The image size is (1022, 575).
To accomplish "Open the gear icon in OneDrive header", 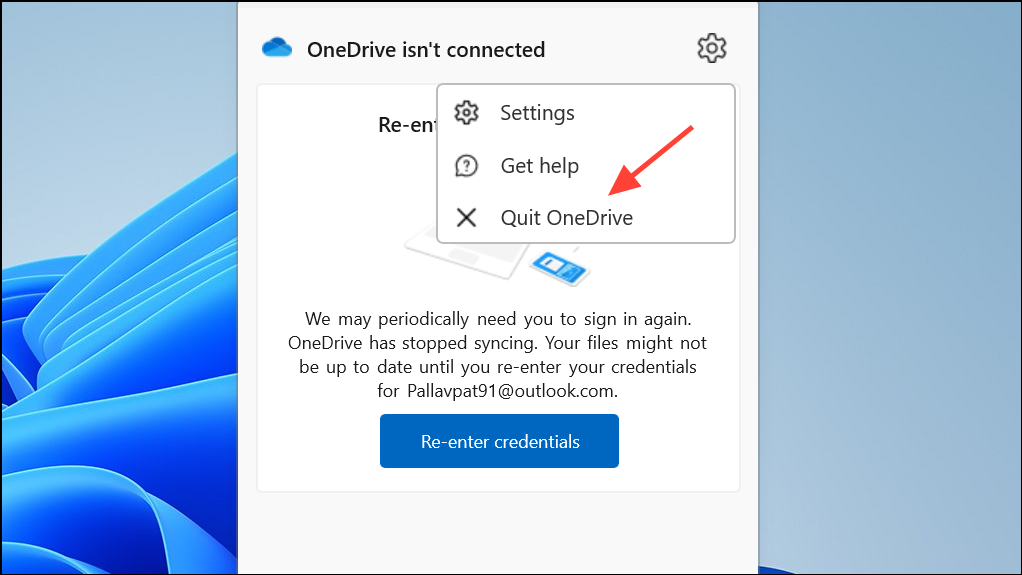I will point(711,48).
